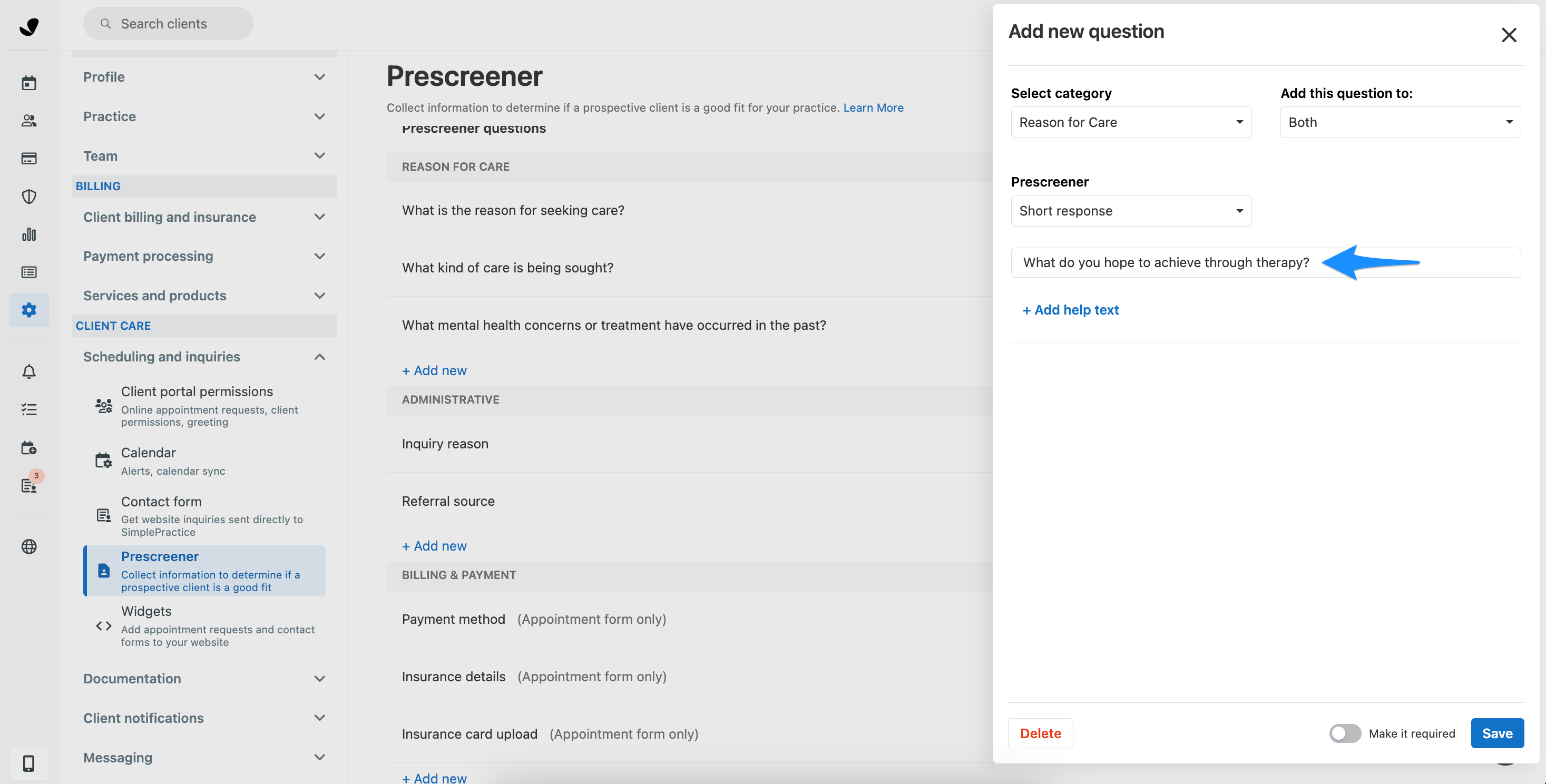The height and width of the screenshot is (784, 1546).
Task: Select the Tasks checklist icon
Action: (x=29, y=409)
